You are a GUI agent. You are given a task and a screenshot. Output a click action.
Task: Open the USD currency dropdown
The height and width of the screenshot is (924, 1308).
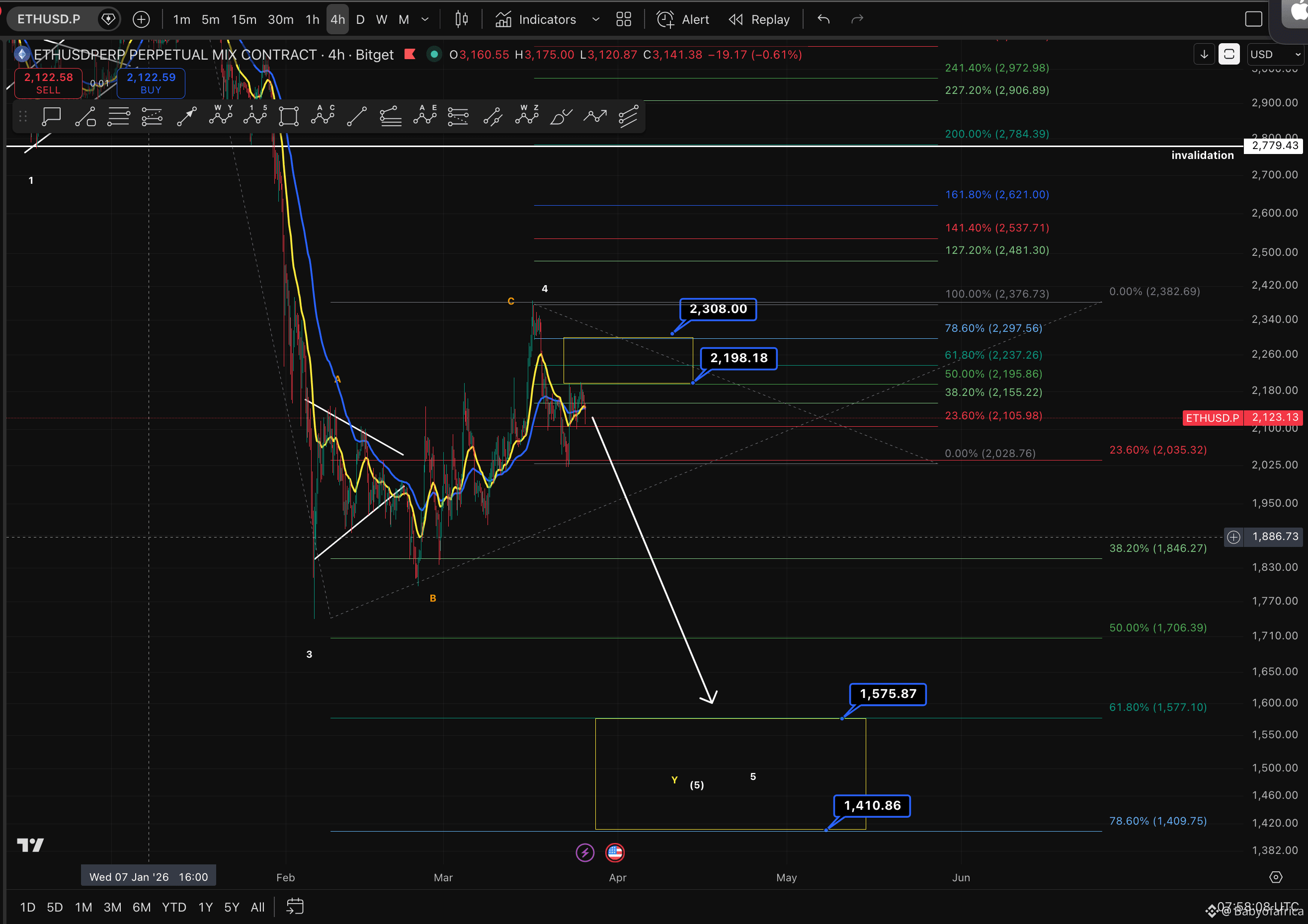click(x=1276, y=54)
